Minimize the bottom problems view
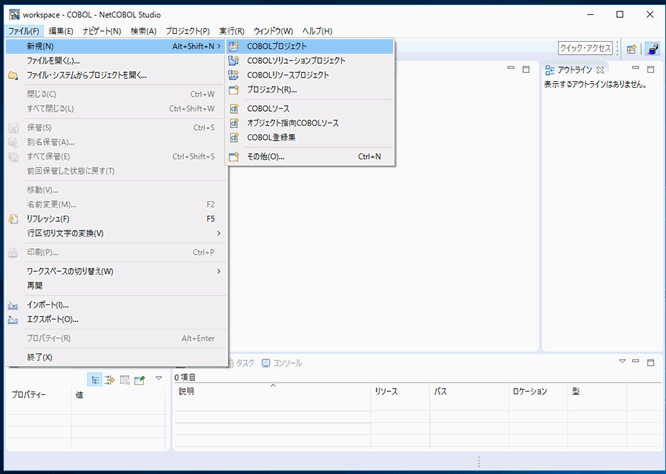Viewport: 666px width, 474px height. point(635,361)
